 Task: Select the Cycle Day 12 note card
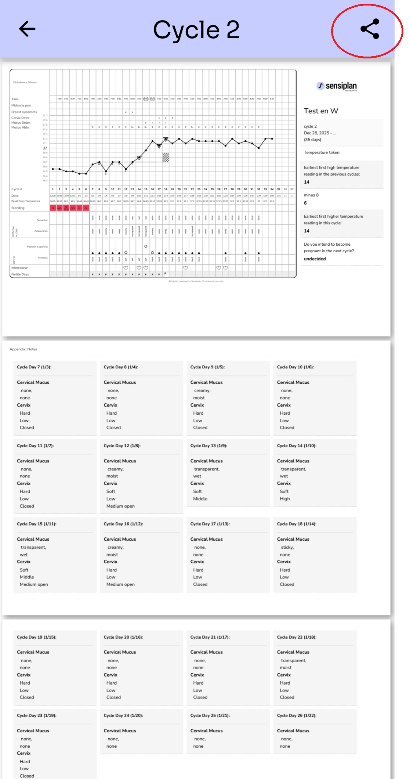point(142,476)
